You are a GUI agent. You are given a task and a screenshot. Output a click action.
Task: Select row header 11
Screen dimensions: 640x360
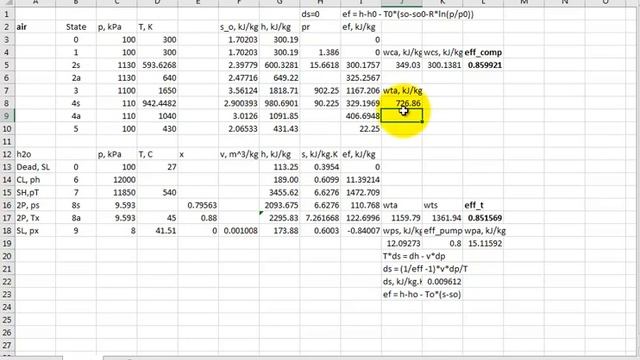[7, 142]
